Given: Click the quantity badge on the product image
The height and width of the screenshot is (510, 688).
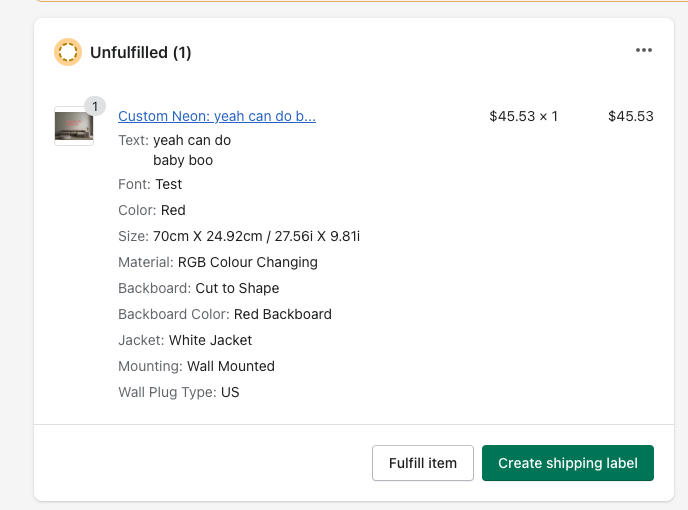Looking at the screenshot, I should 94,106.
